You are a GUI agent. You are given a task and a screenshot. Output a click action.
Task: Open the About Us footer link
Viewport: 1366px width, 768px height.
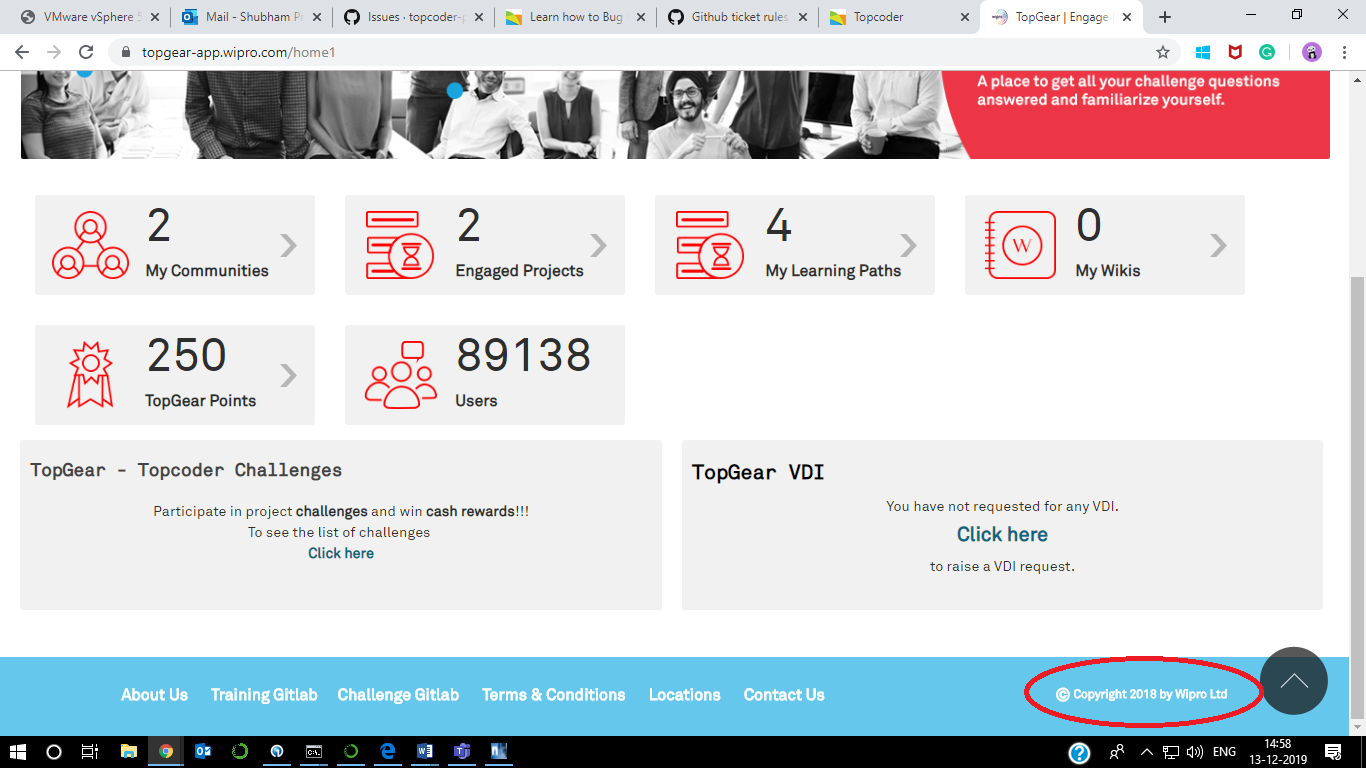tap(154, 695)
